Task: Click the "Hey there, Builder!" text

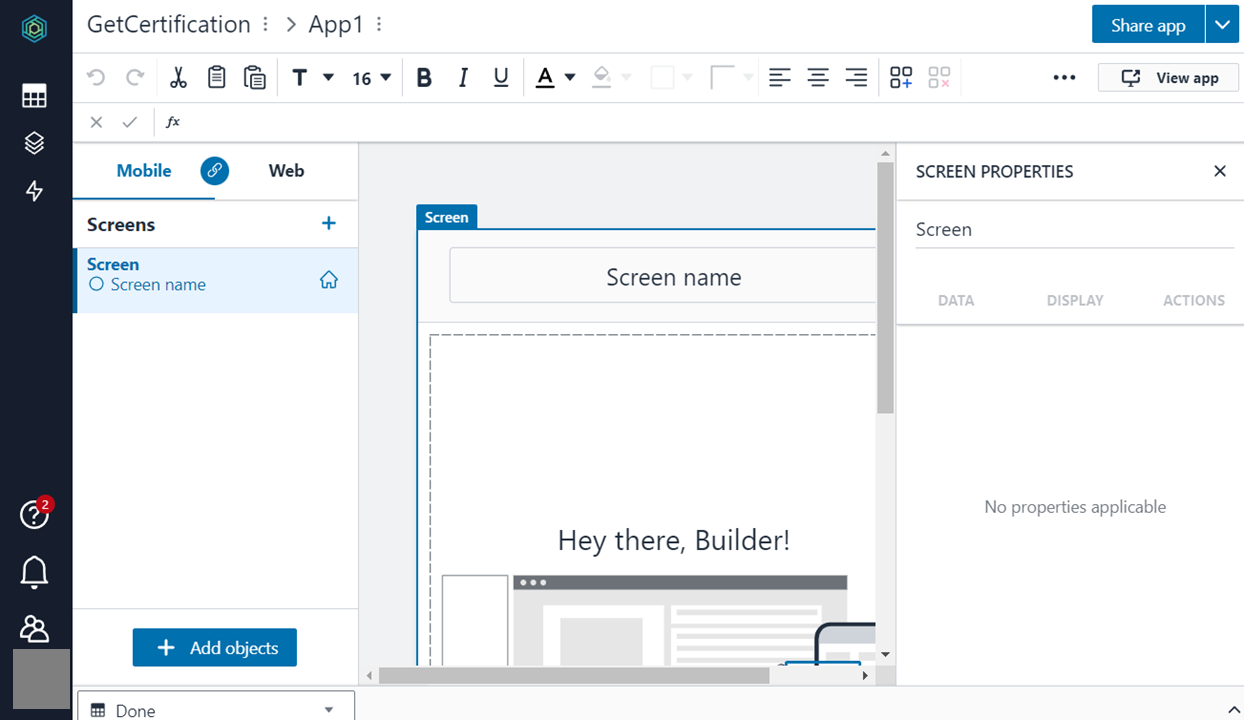Action: (x=674, y=541)
